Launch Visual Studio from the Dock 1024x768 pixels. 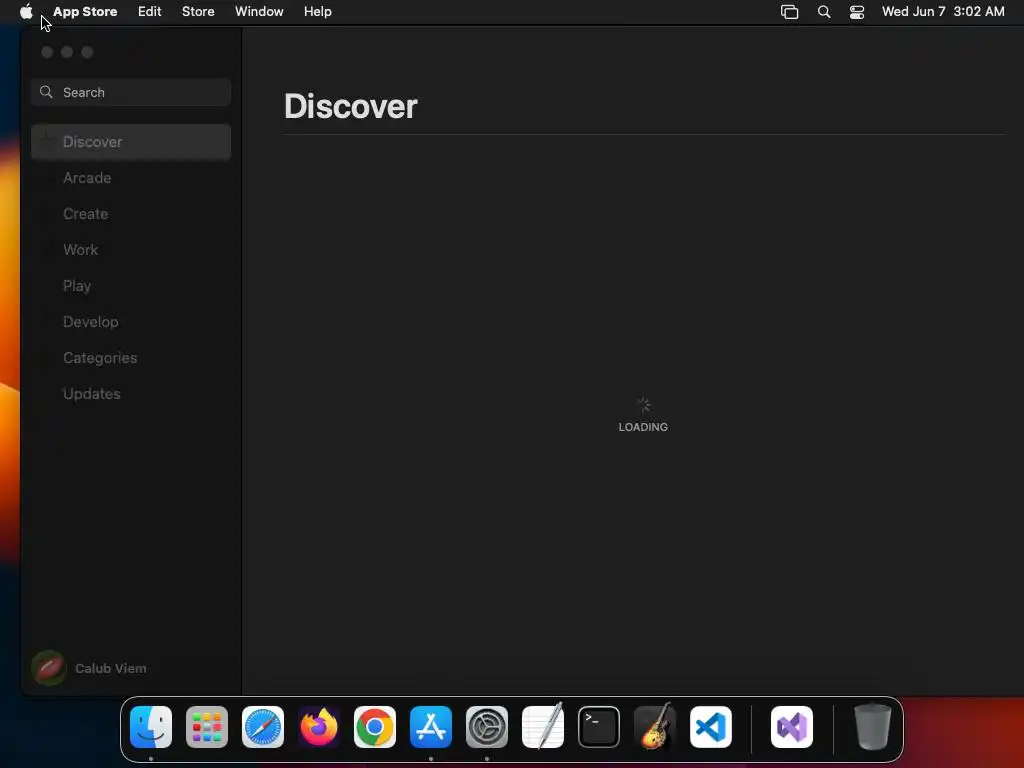tap(792, 727)
